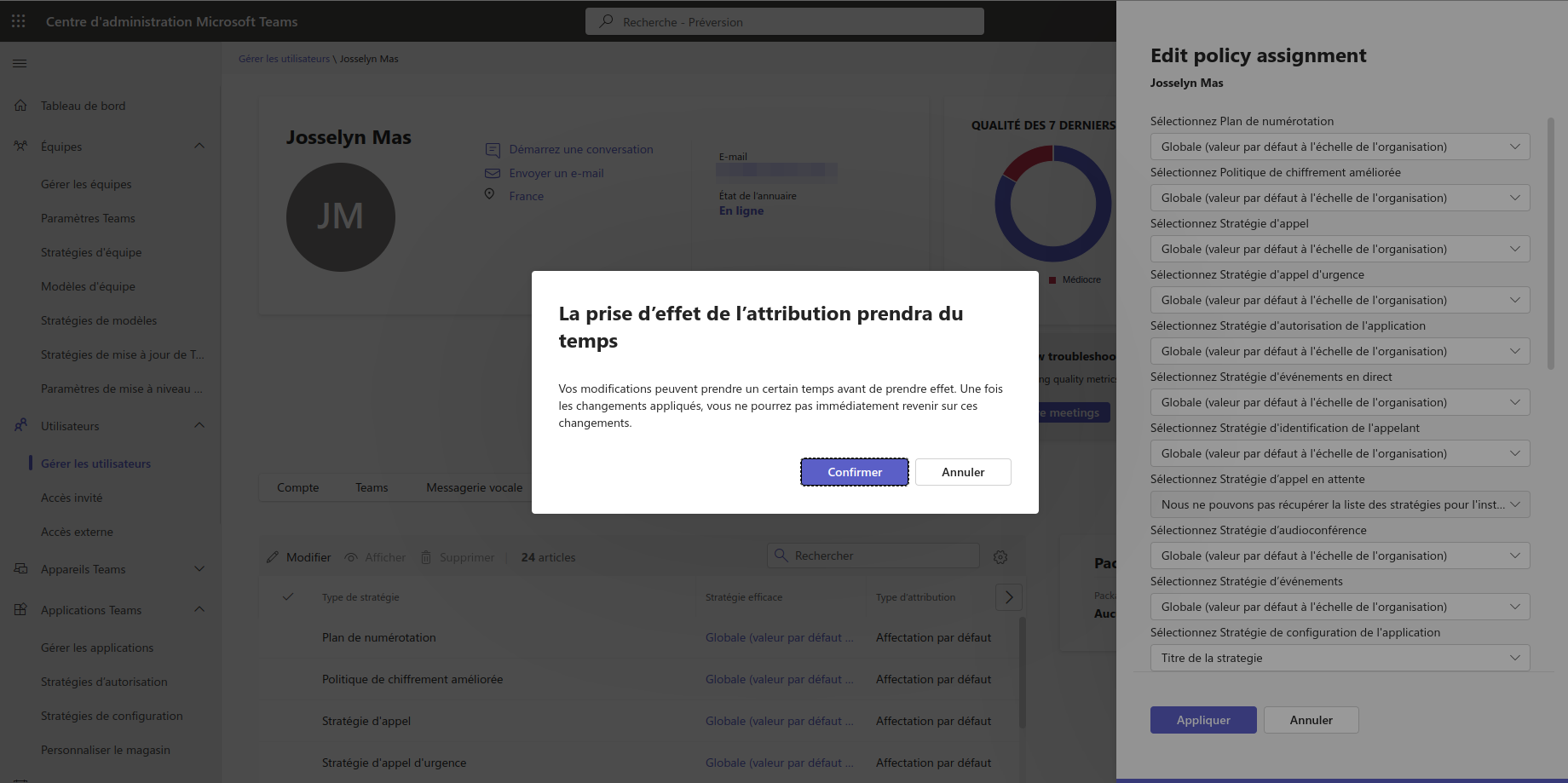Click the call quality donut chart
The image size is (1568, 783).
click(x=1052, y=204)
